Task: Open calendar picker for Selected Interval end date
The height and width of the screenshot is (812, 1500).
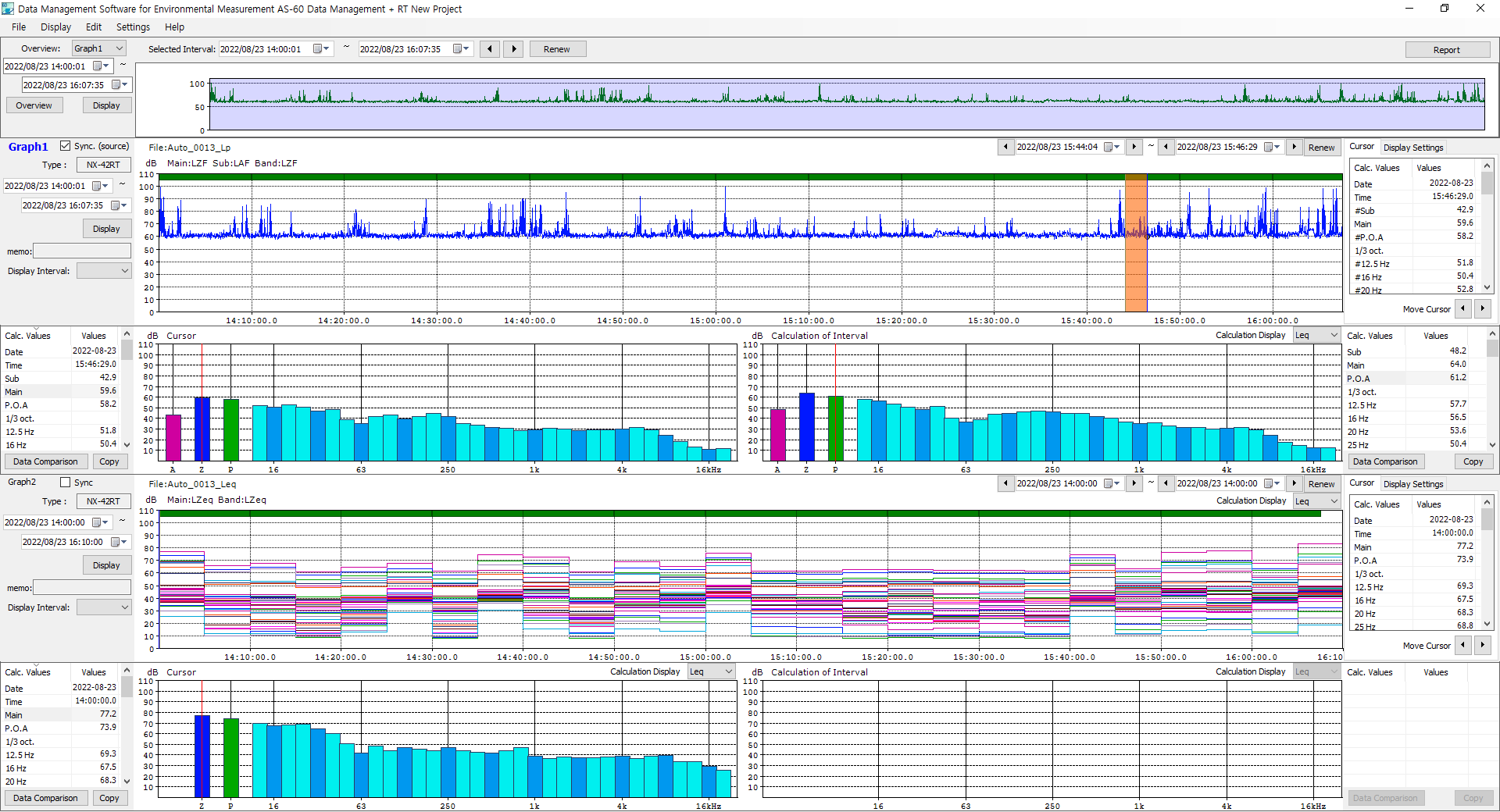Action: pyautogui.click(x=459, y=49)
